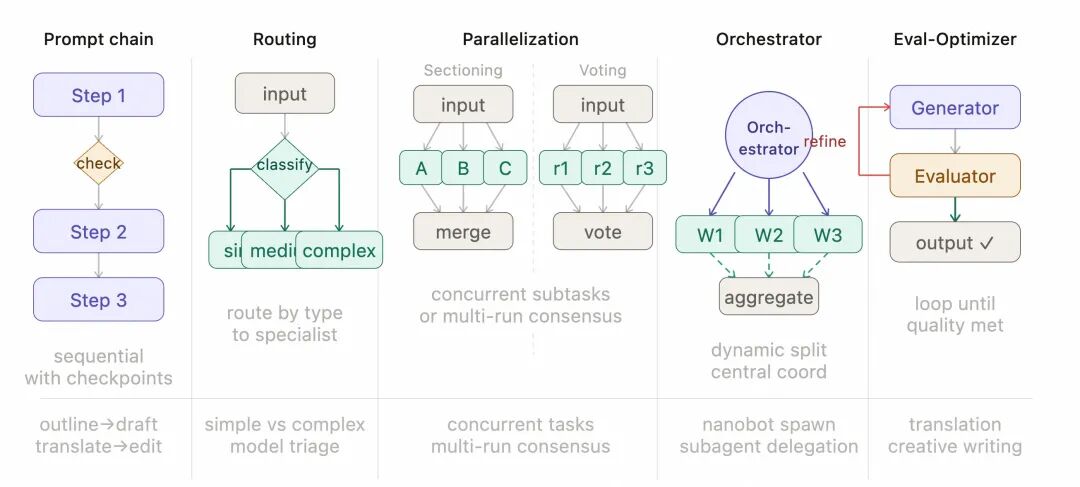Select the complex route node
Image resolution: width=1080 pixels, height=487 pixels.
pyautogui.click(x=339, y=250)
